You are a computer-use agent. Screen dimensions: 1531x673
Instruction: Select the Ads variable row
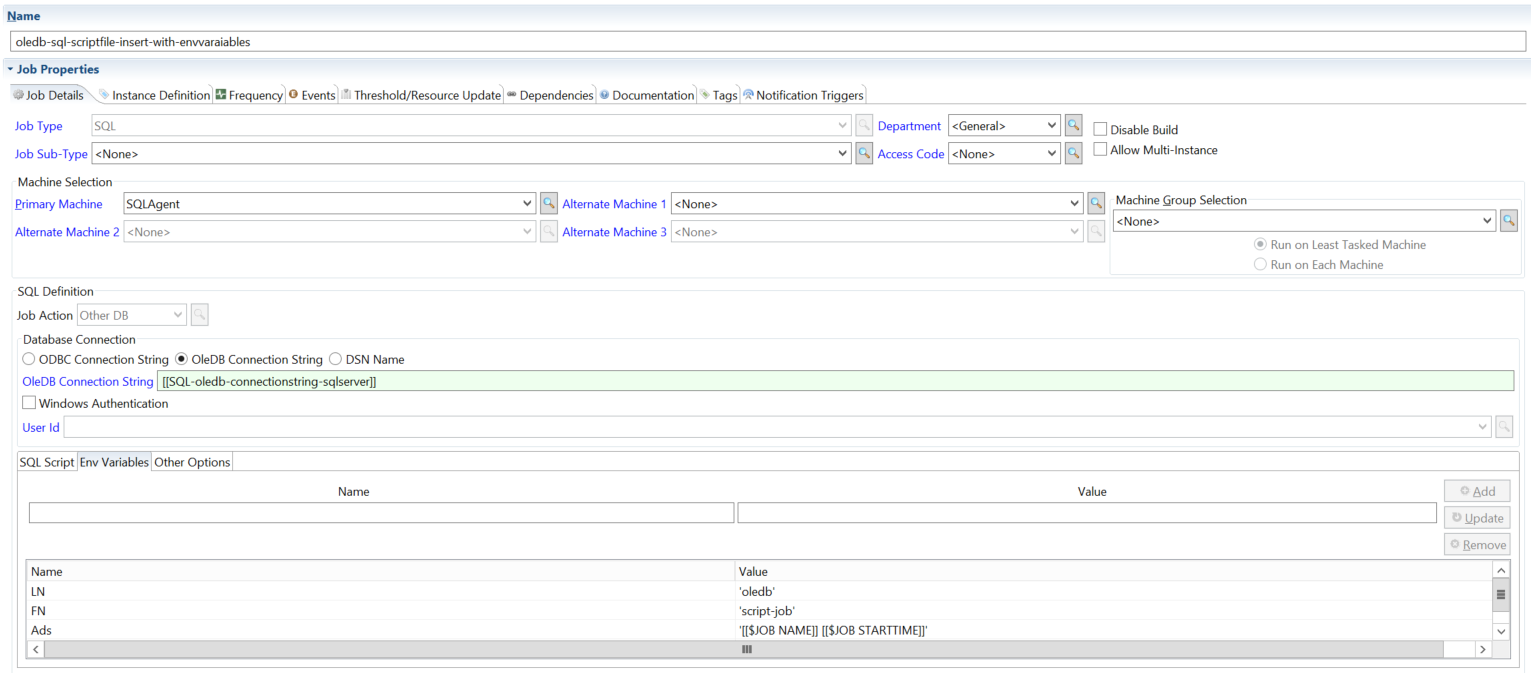759,630
